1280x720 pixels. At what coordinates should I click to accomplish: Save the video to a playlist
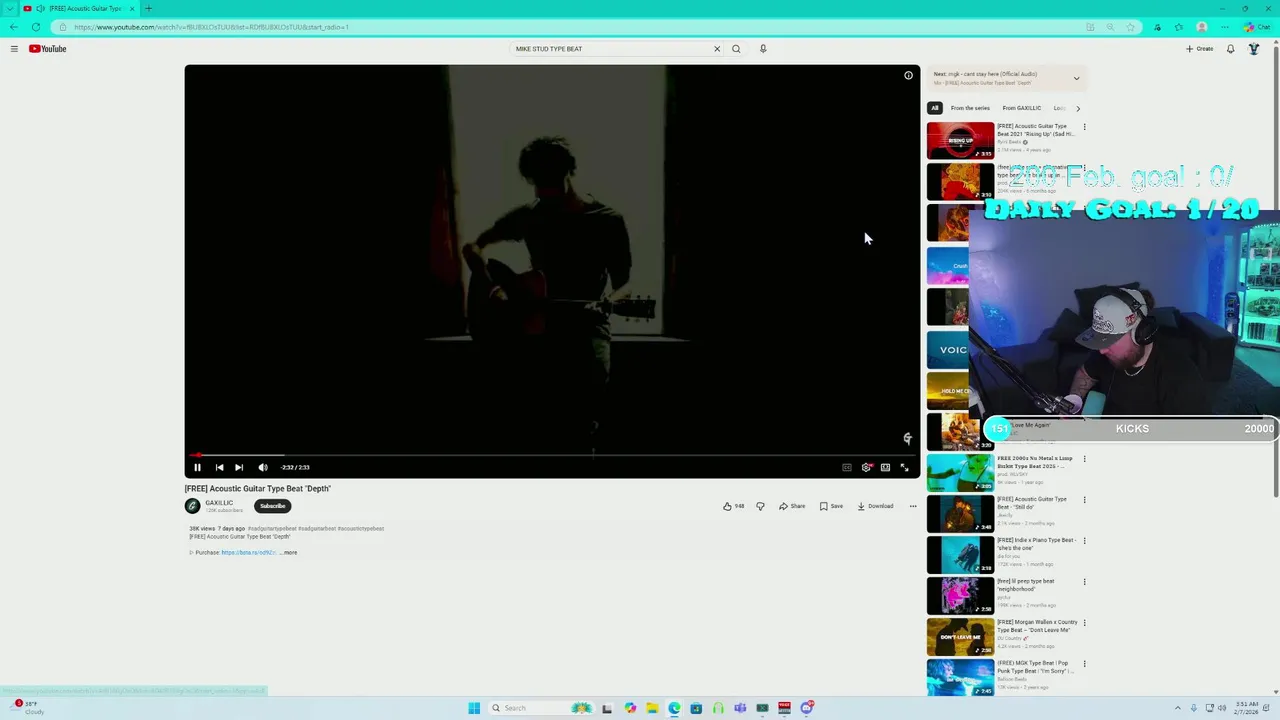pyautogui.click(x=831, y=506)
